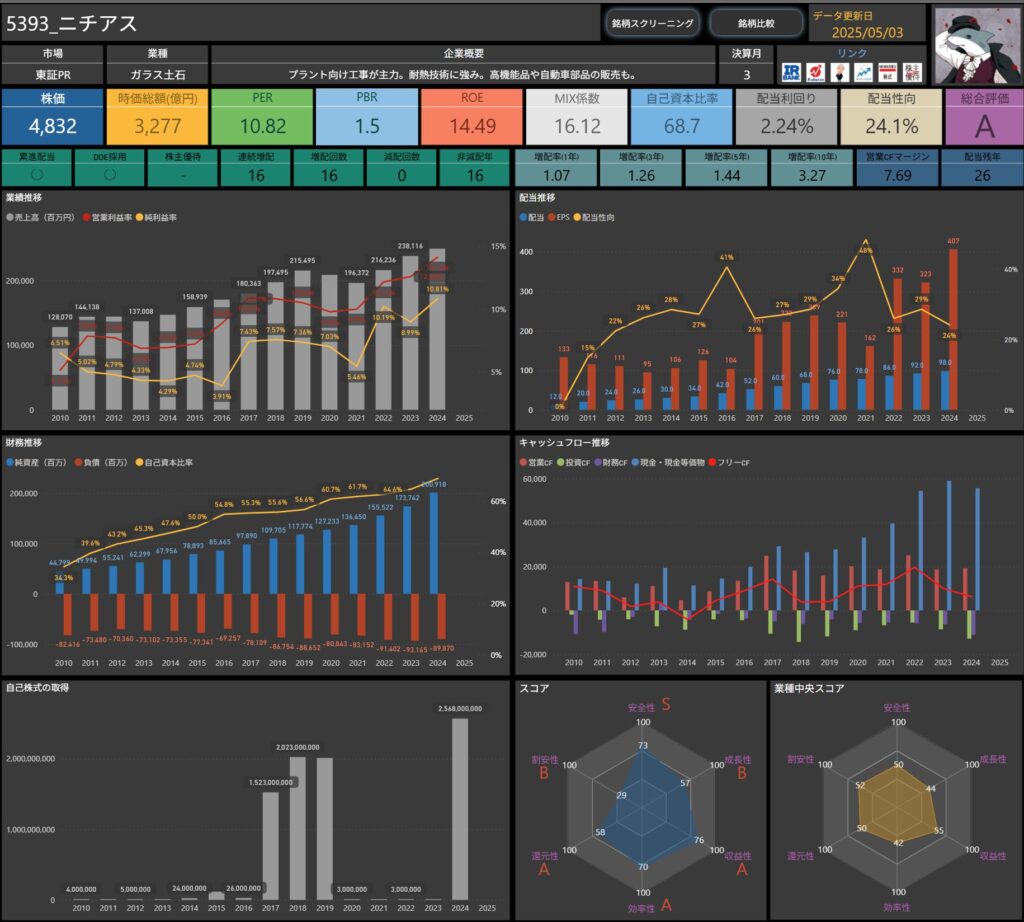Click the 連続増配 card
The image size is (1024, 922).
tap(255, 168)
